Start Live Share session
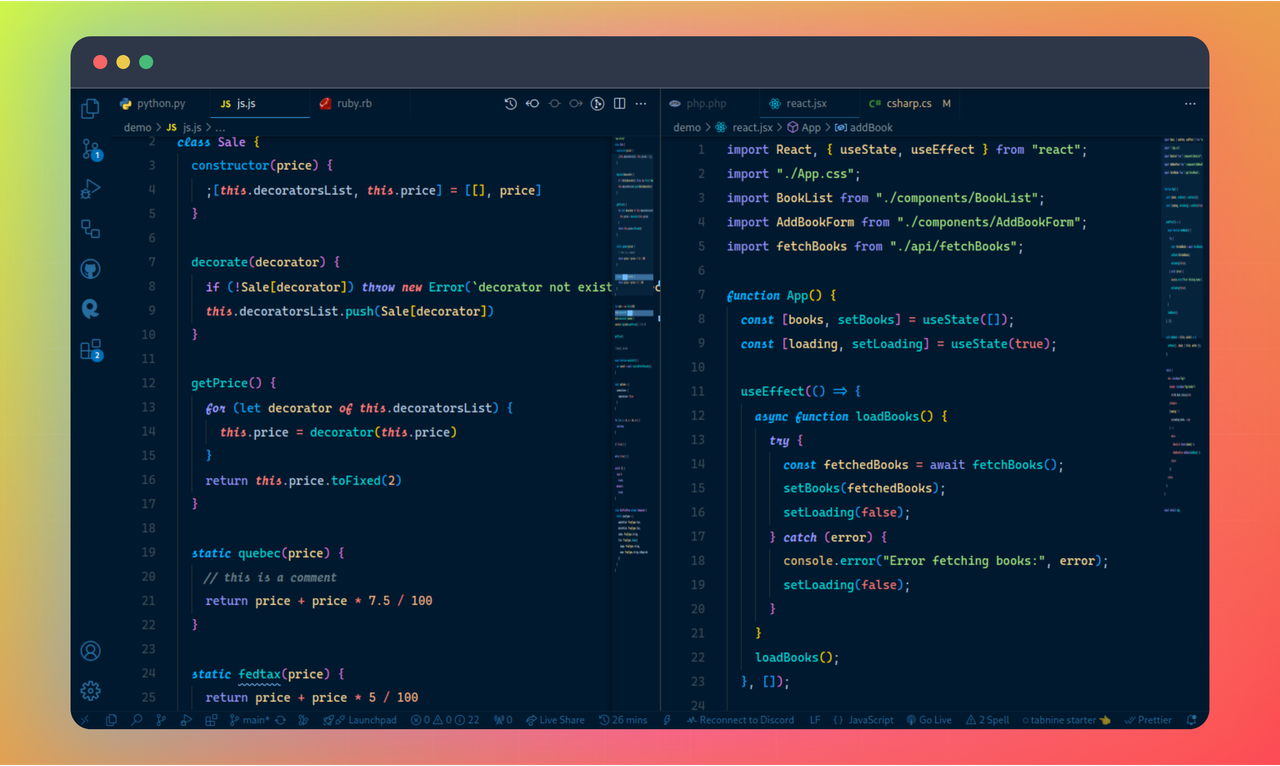 (555, 720)
